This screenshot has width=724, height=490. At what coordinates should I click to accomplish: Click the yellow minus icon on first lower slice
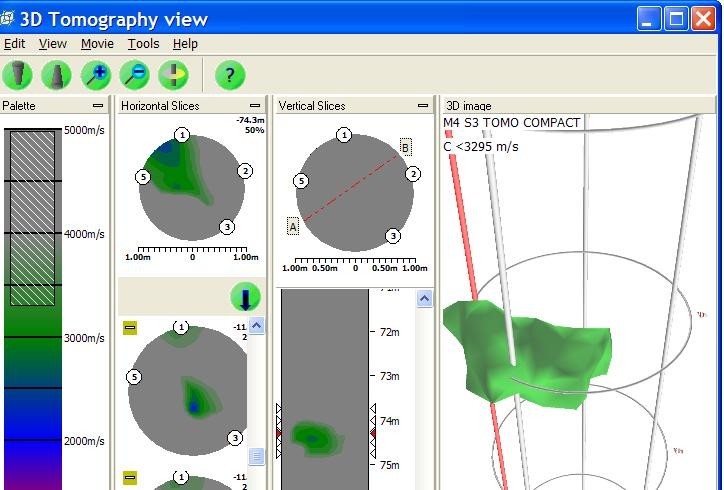[x=129, y=328]
